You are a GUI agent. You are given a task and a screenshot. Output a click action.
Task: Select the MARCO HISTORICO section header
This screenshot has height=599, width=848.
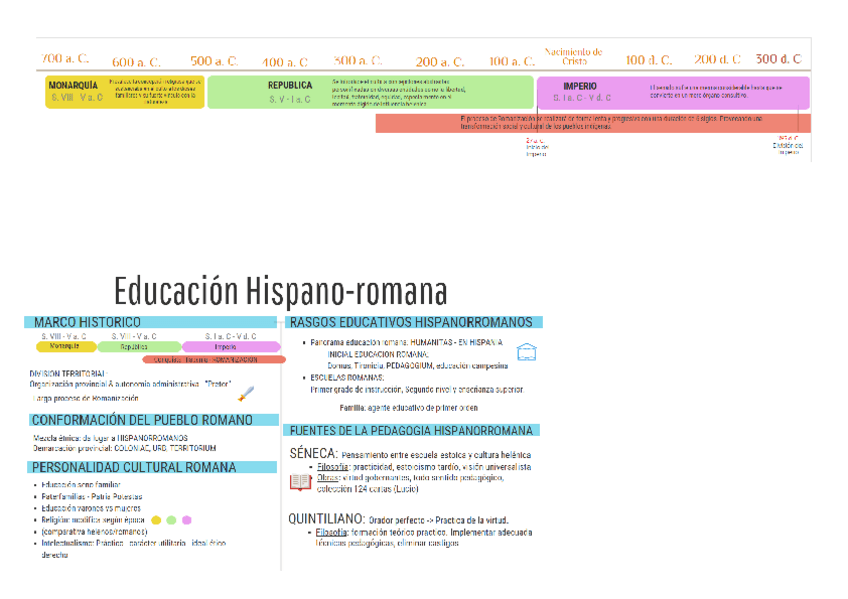(87, 322)
